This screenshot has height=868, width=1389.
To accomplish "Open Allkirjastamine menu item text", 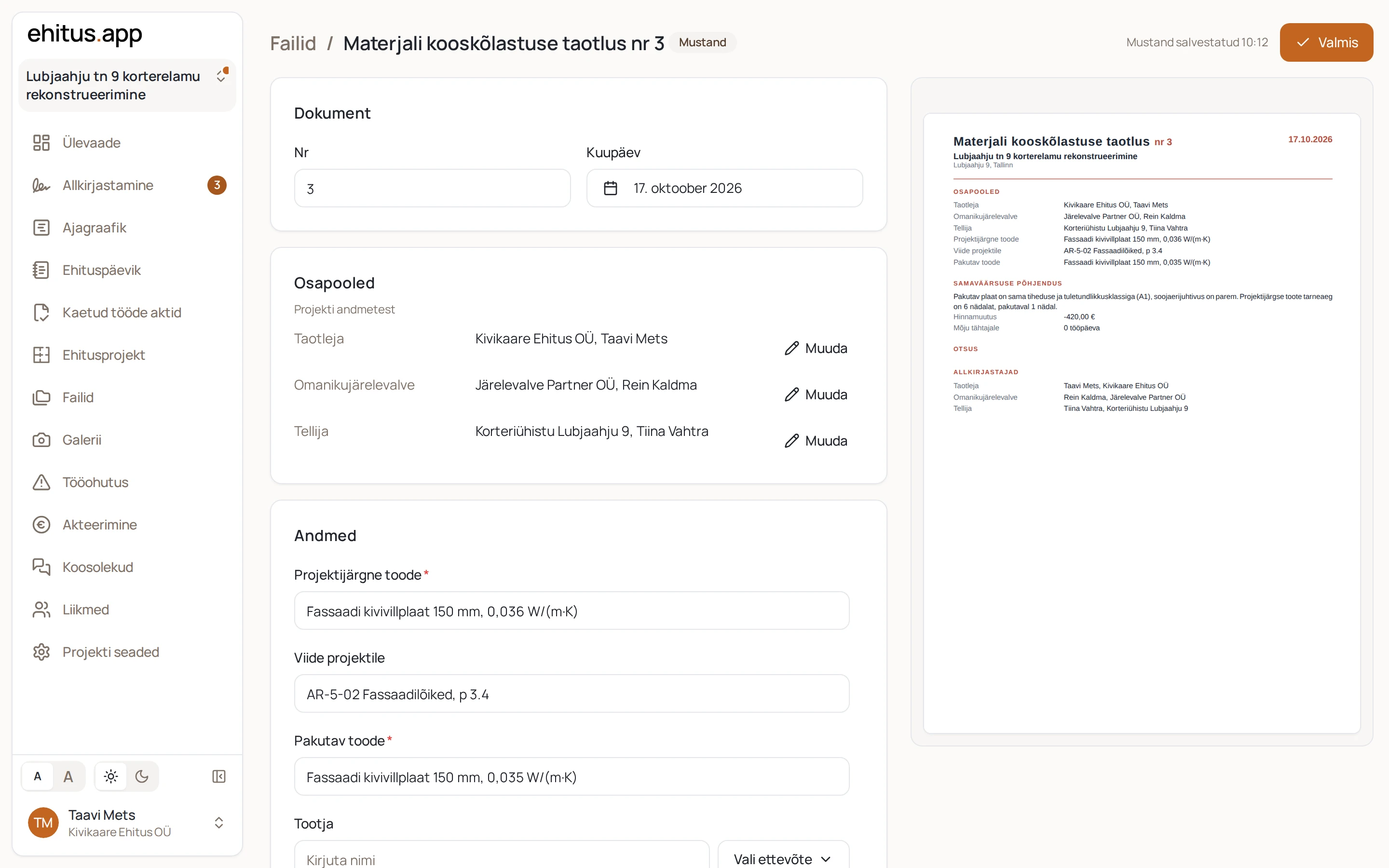I will [x=108, y=185].
